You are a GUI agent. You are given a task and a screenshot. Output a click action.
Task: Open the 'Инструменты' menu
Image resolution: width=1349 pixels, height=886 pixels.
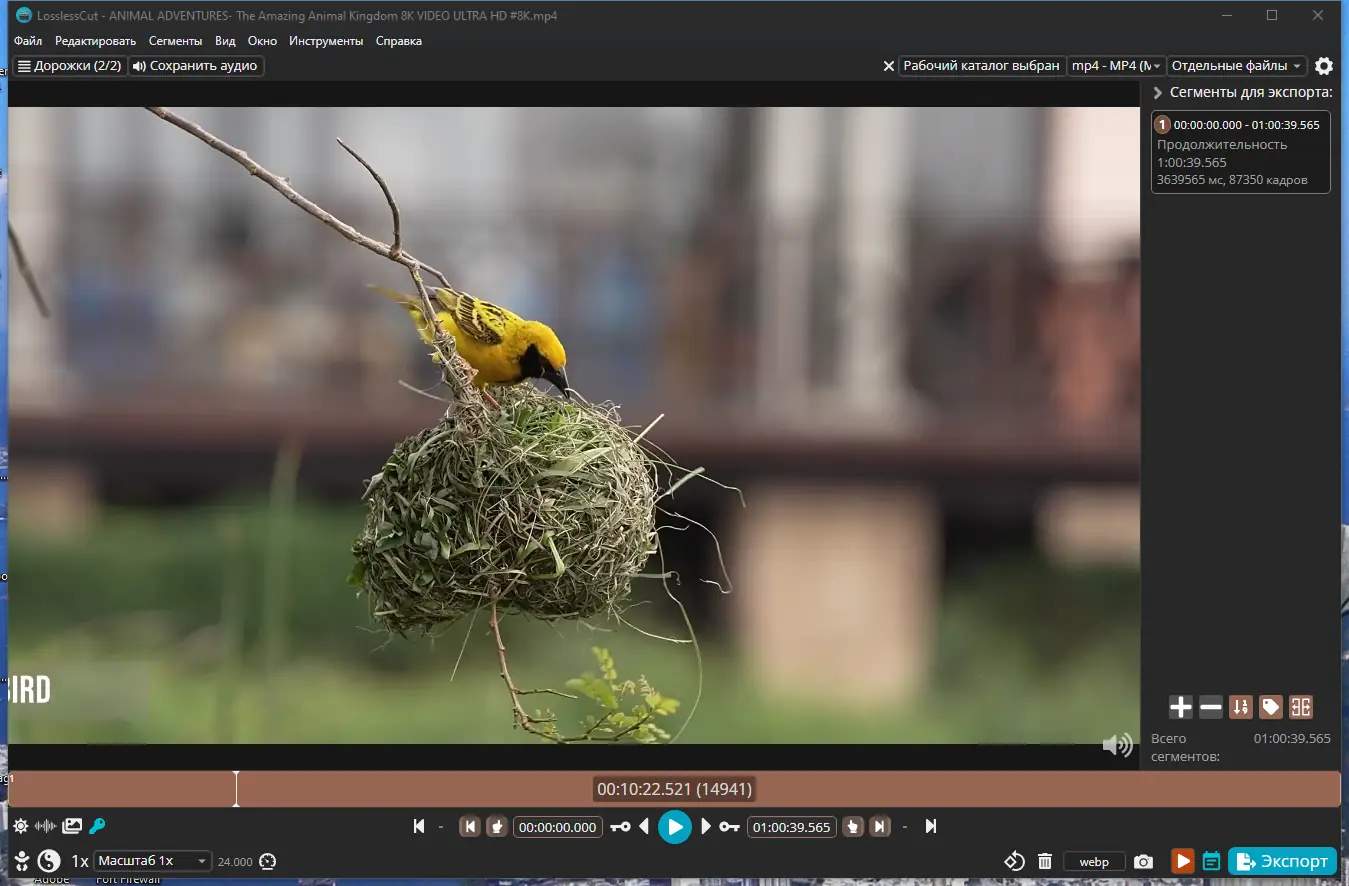pos(326,41)
